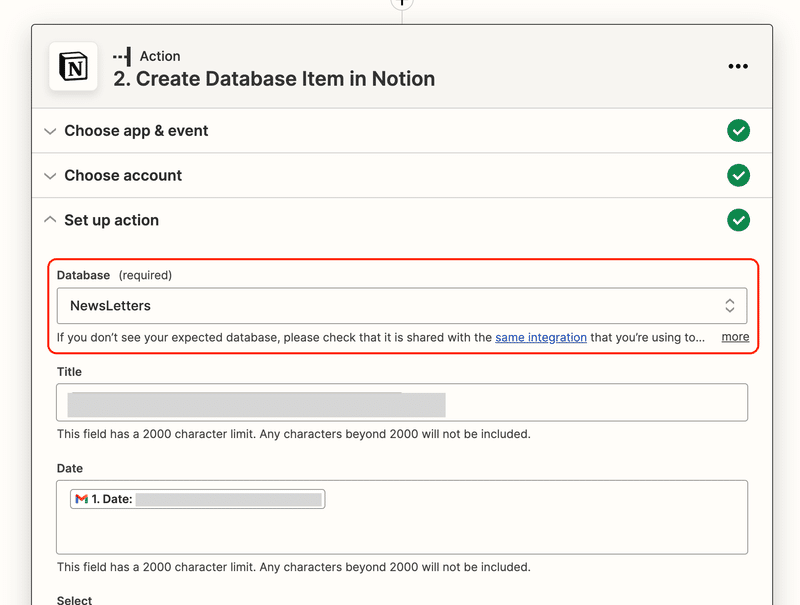Click the character limit note under Date

293,567
